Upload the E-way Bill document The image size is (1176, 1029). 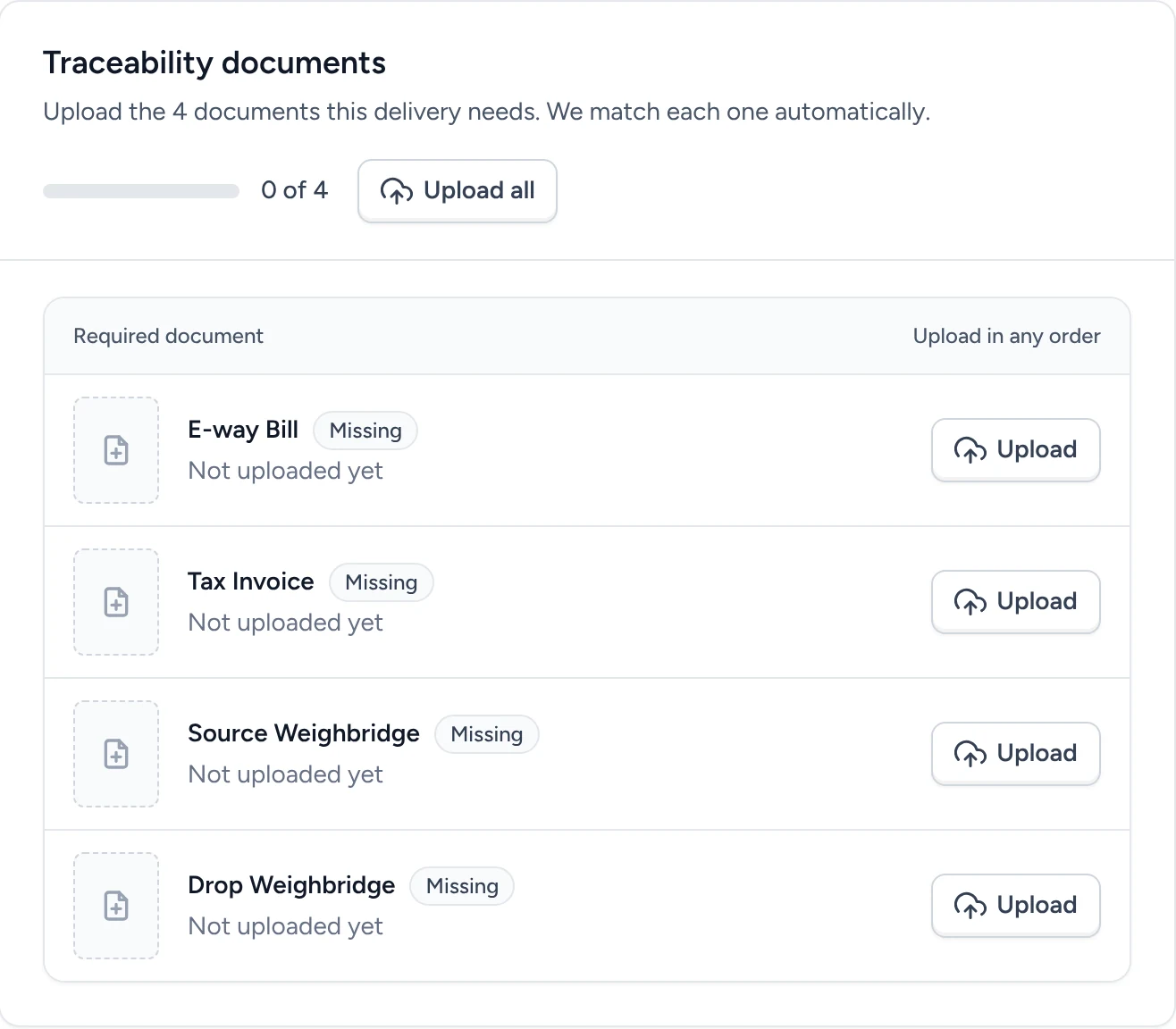tap(1016, 449)
